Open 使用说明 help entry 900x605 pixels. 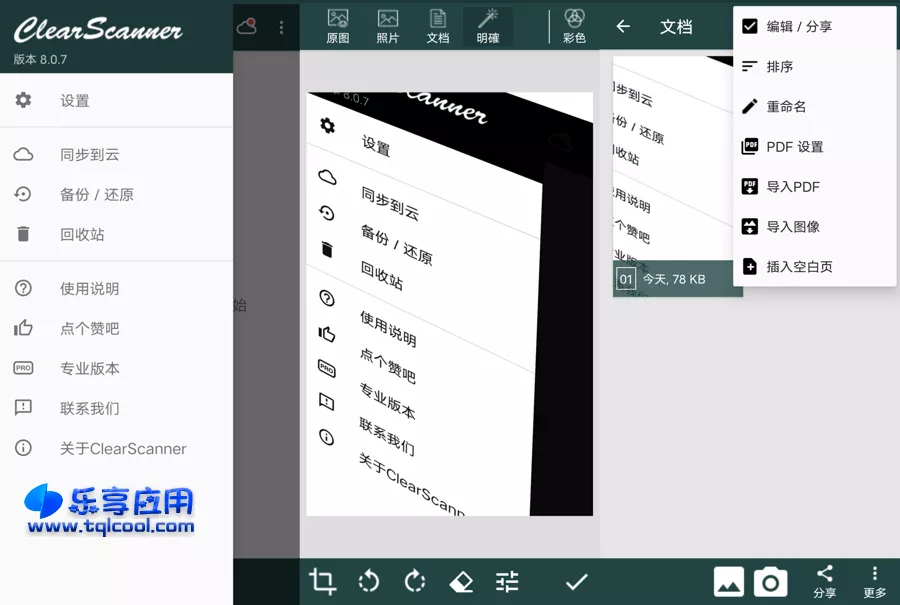pyautogui.click(x=117, y=288)
